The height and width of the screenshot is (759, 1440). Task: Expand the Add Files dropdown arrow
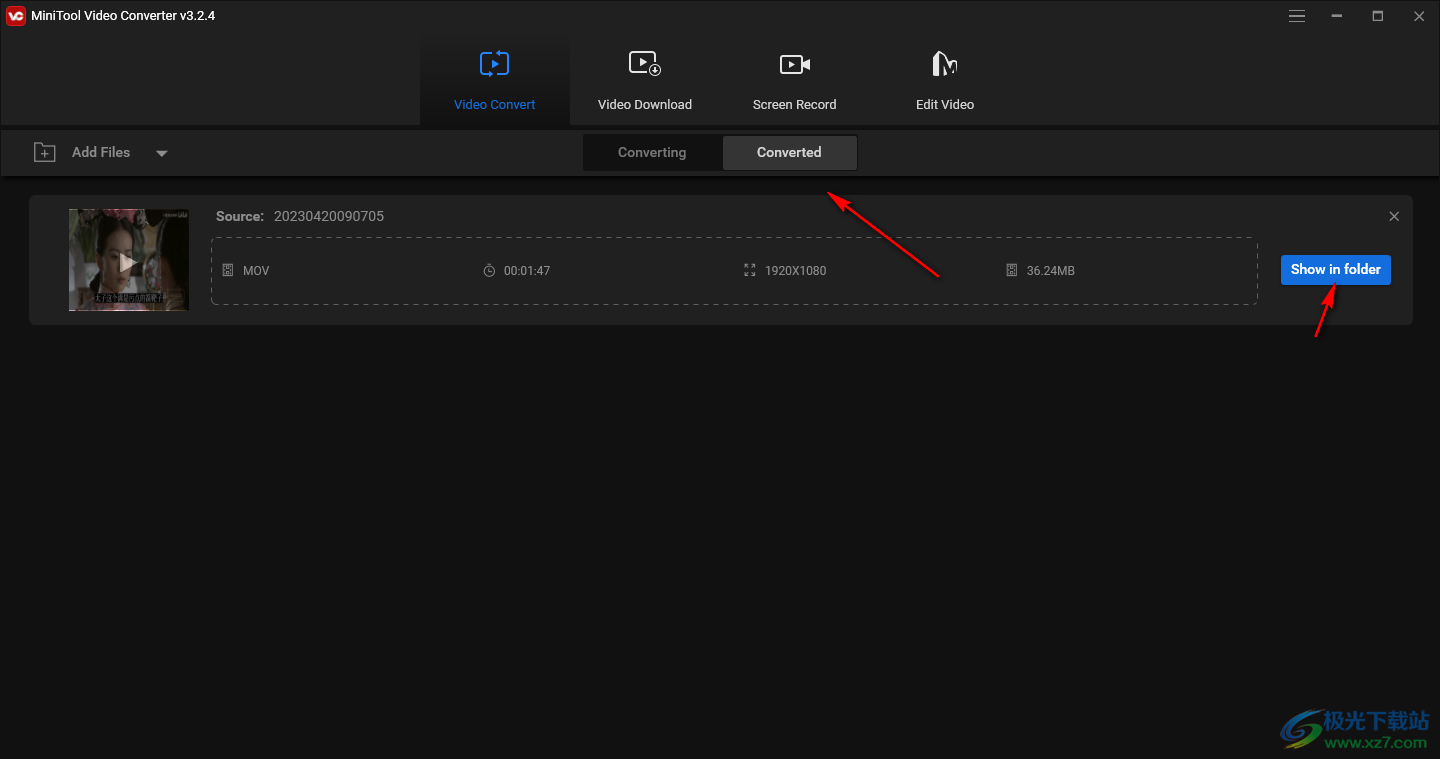pyautogui.click(x=162, y=153)
